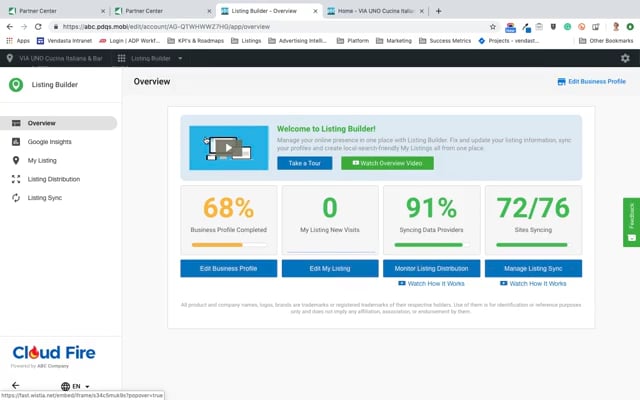Go to My Listing section
The image size is (640, 400).
[x=42, y=160]
